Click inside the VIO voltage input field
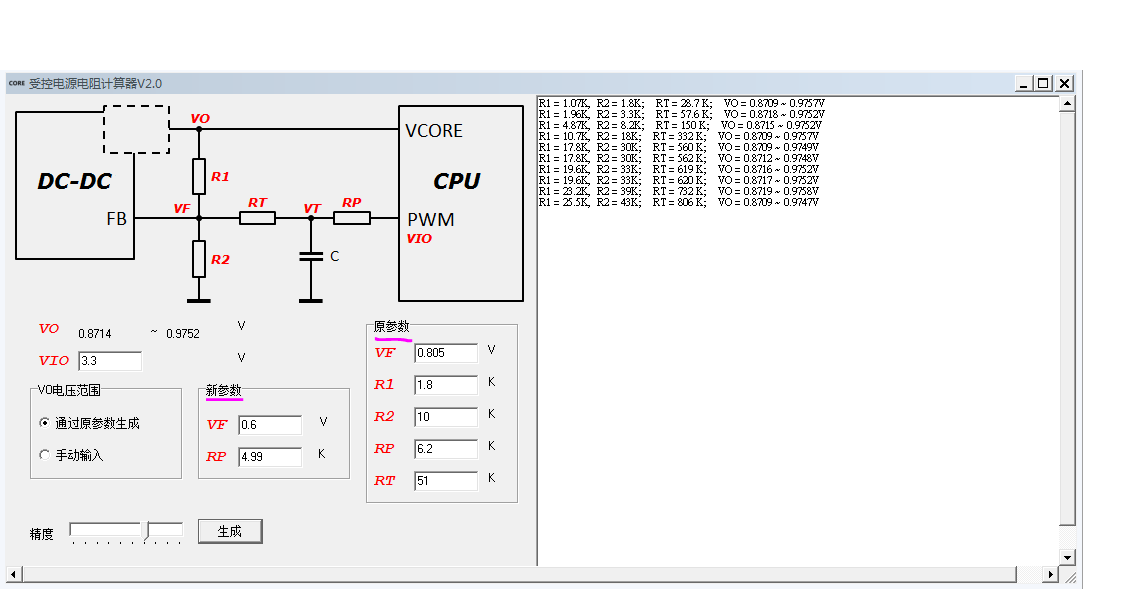The height and width of the screenshot is (589, 1139). coord(109,360)
